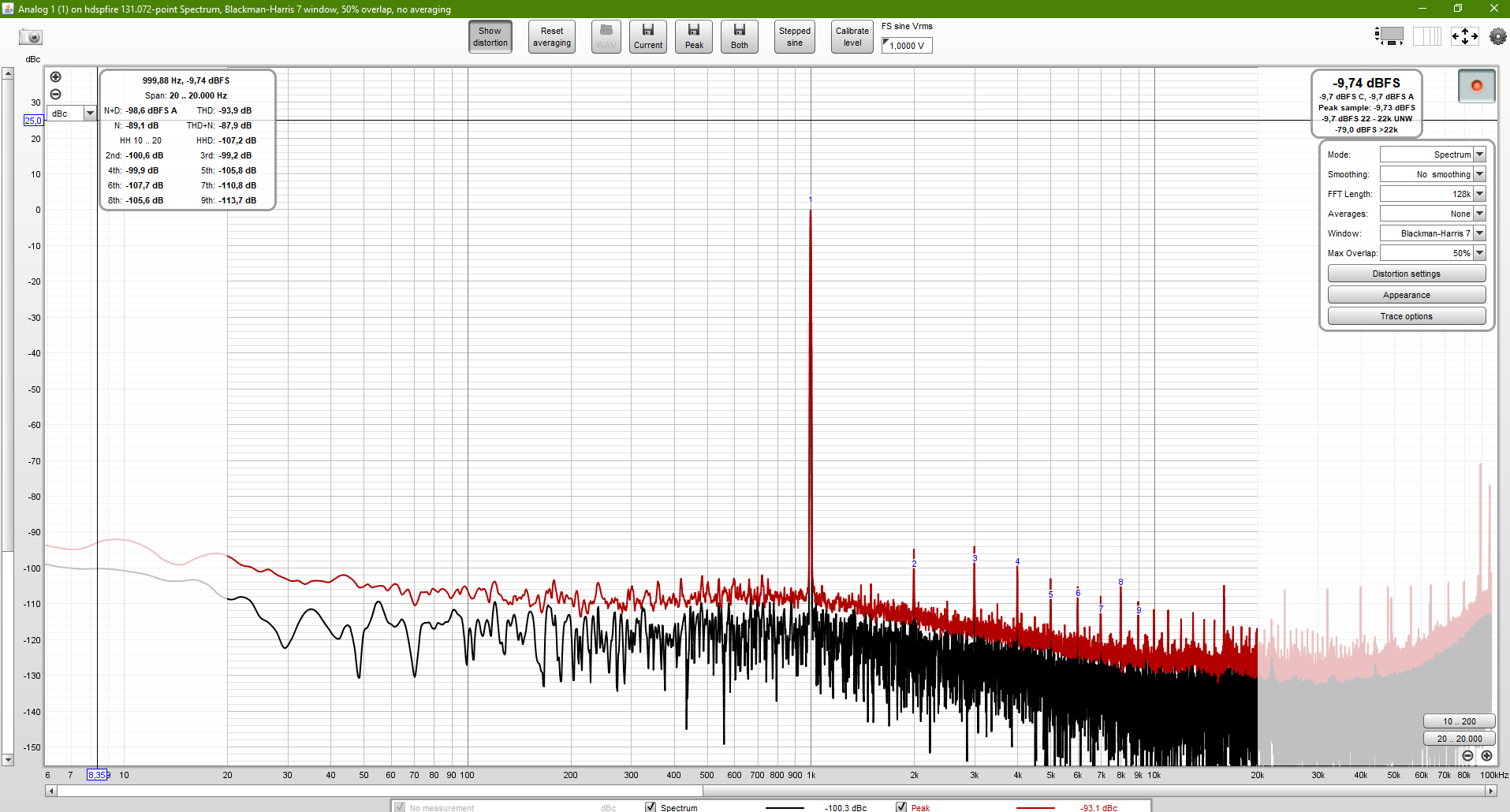Click the horizontal scrollbar left arrow
Viewport: 1510px width, 812px height.
[51, 791]
